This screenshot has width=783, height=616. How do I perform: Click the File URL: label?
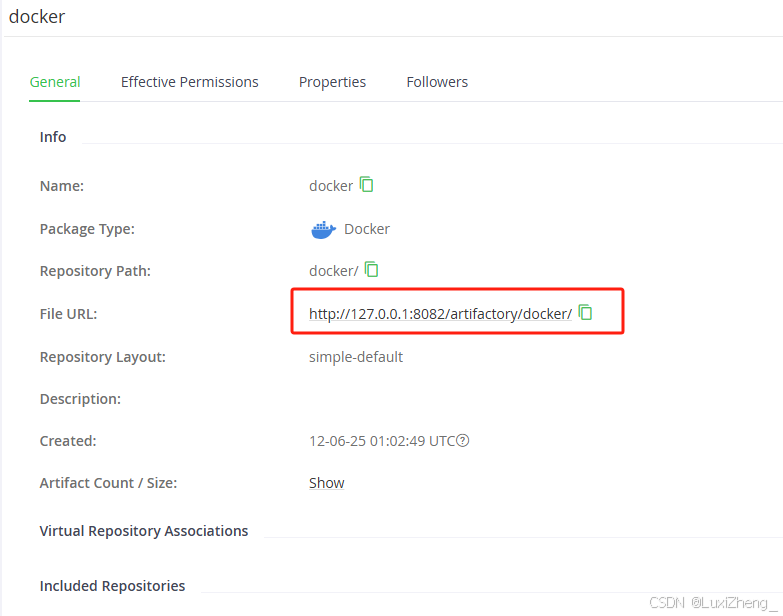point(68,314)
